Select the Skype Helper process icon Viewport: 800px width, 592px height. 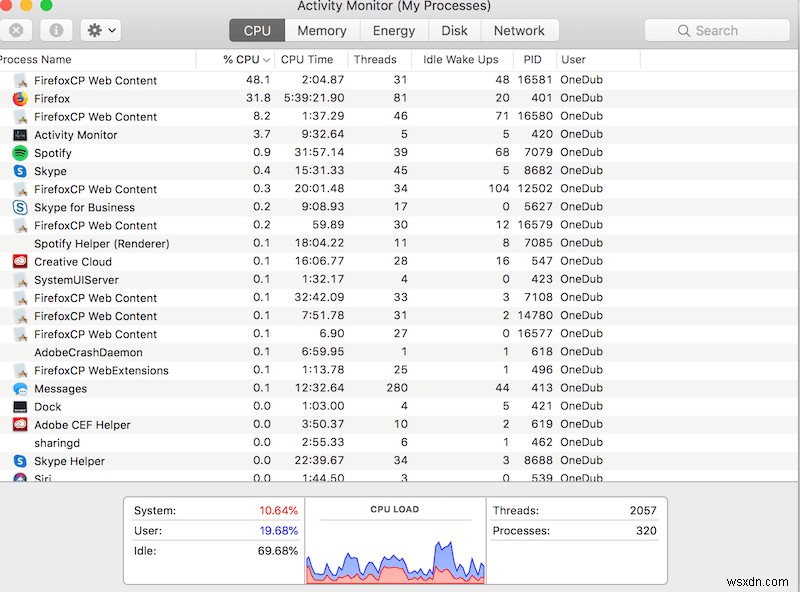(x=20, y=461)
